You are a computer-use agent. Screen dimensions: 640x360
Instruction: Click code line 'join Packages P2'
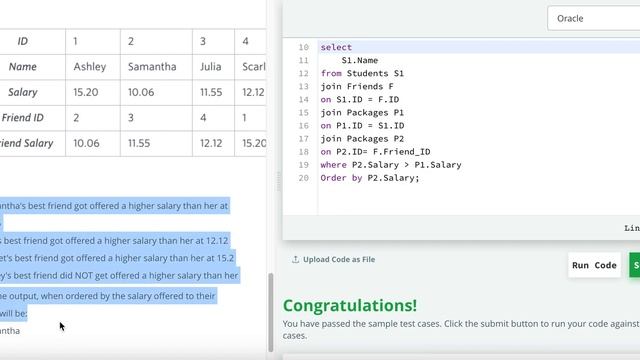(362, 139)
